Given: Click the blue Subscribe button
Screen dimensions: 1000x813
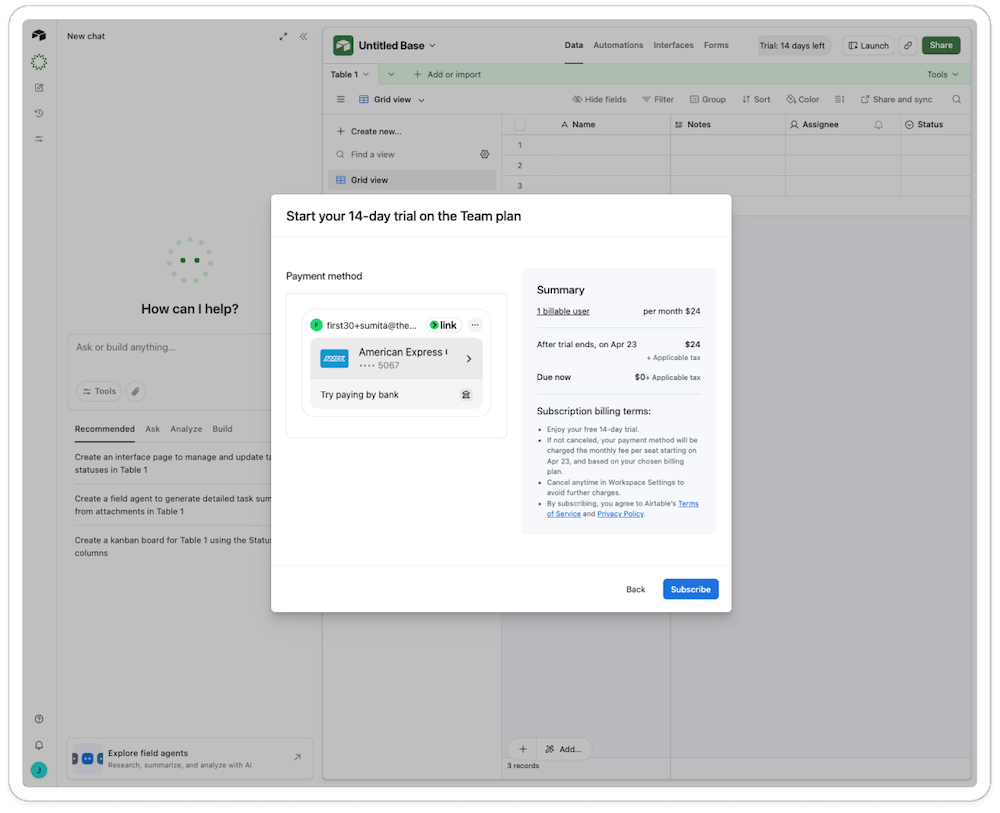Looking at the screenshot, I should point(691,589).
